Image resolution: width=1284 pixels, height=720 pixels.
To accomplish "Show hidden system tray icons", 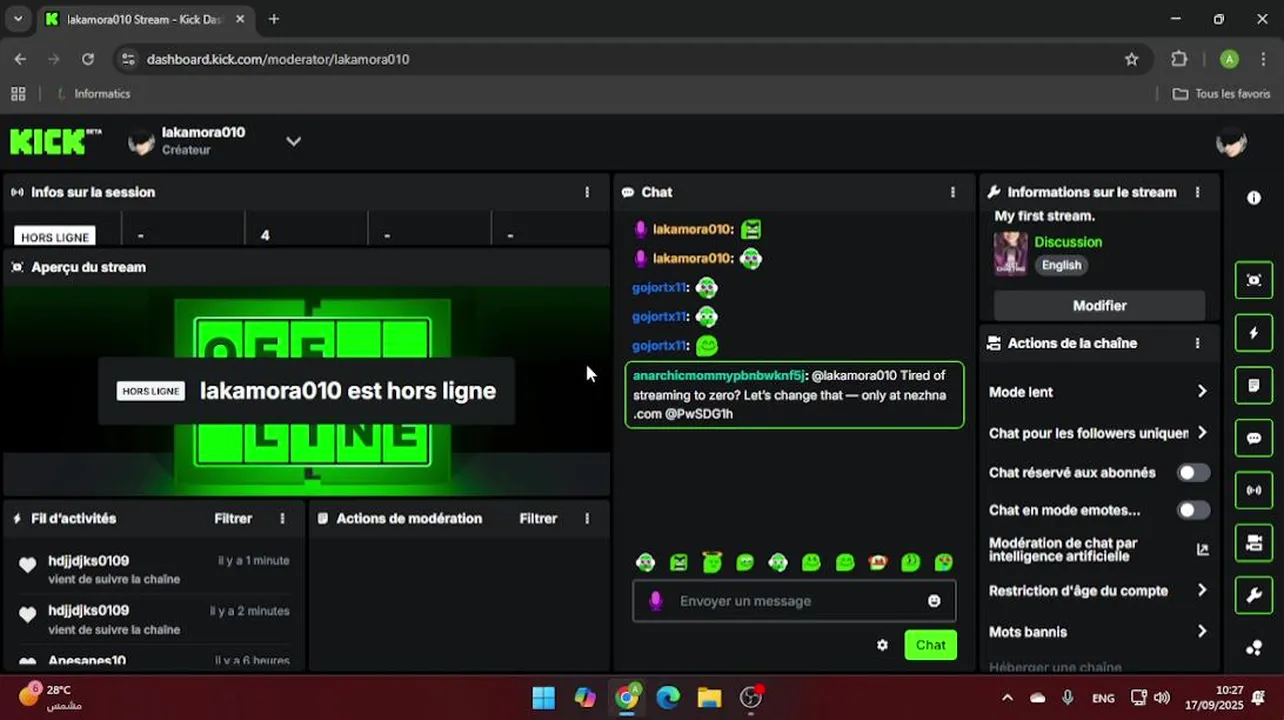I will pyautogui.click(x=1007, y=697).
